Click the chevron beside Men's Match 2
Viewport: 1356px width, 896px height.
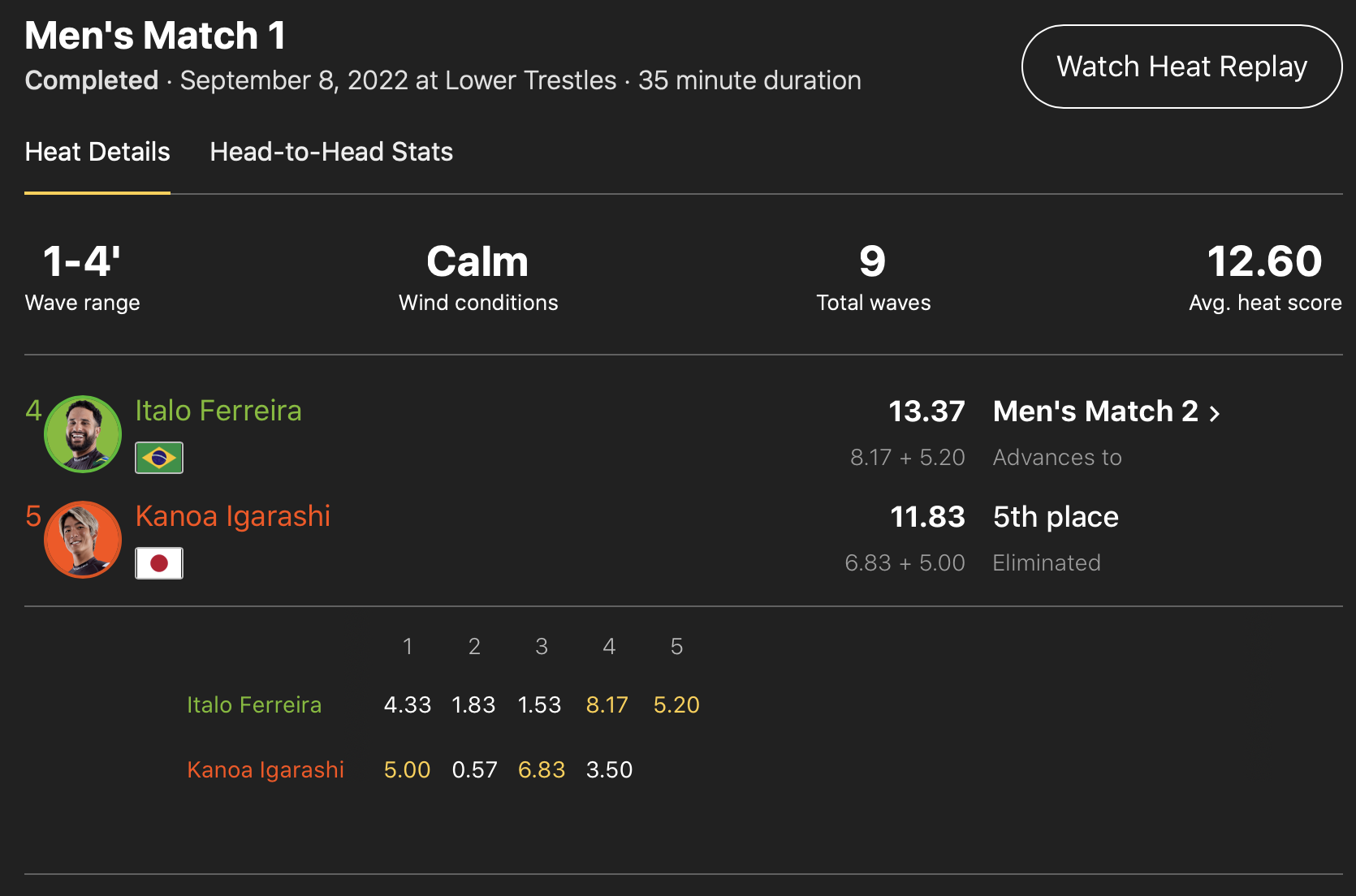point(1215,414)
